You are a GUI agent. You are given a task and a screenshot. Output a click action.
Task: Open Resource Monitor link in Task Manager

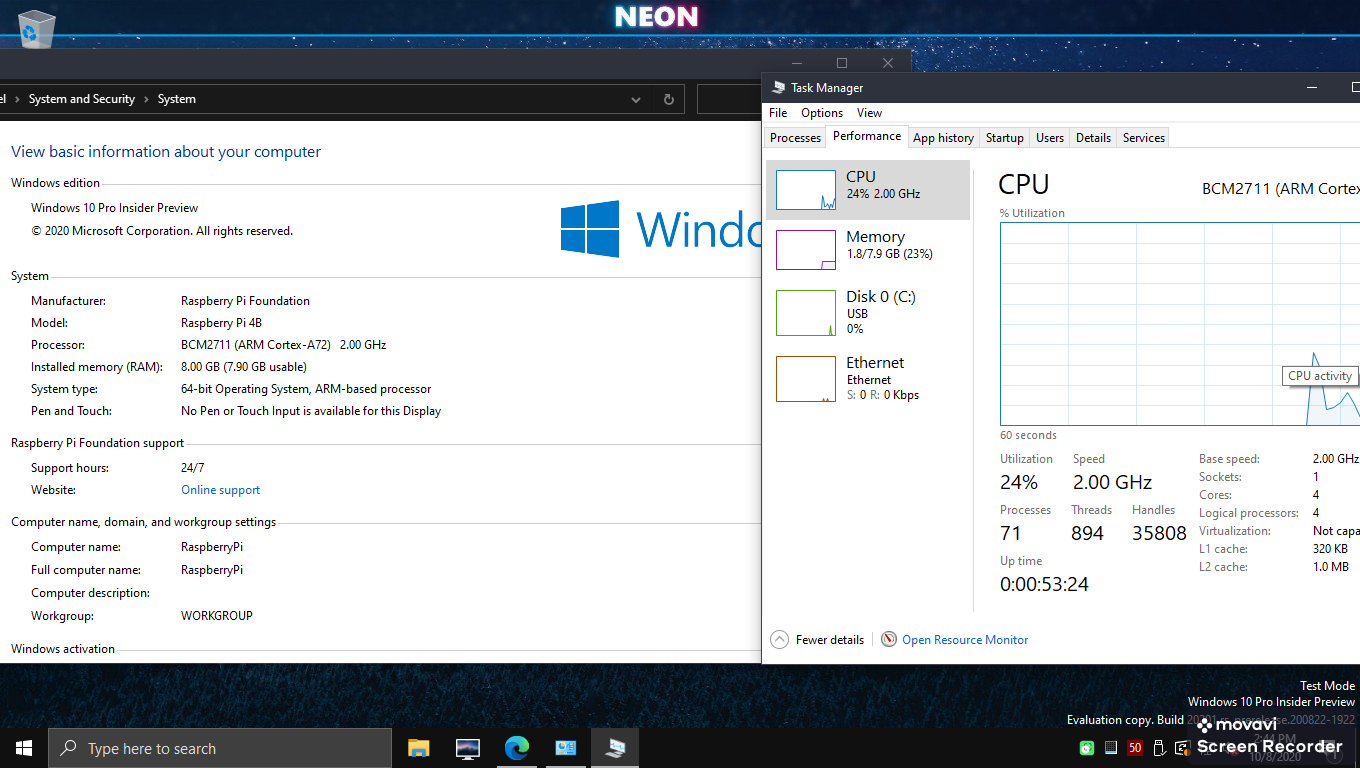(965, 640)
